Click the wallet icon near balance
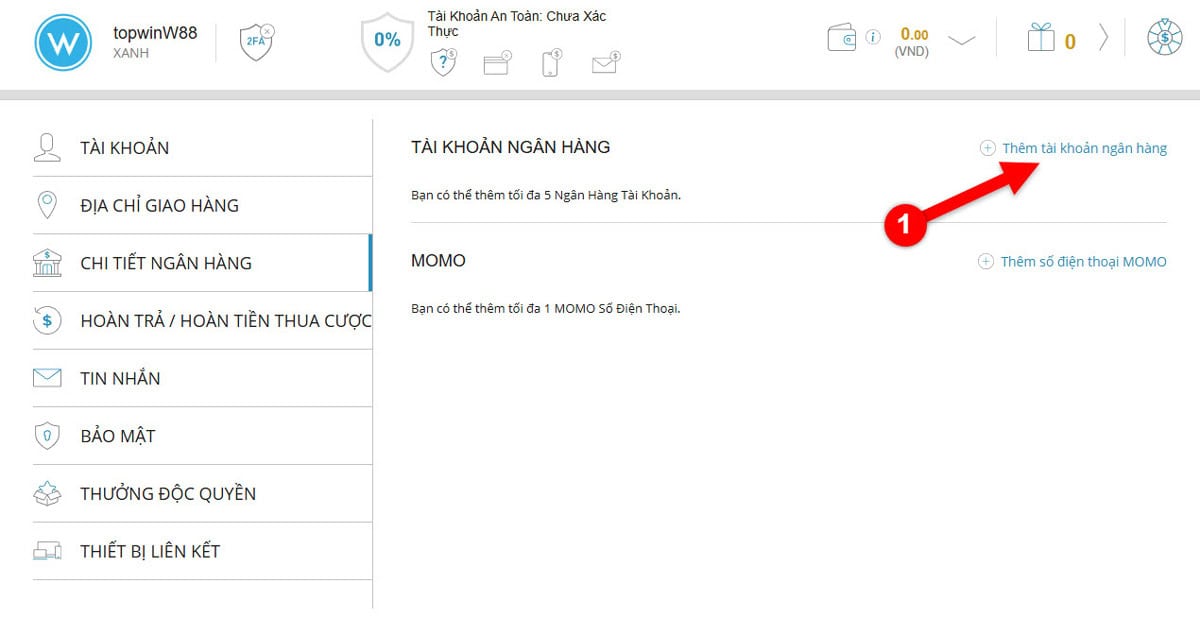The height and width of the screenshot is (635, 1200). pyautogui.click(x=843, y=38)
